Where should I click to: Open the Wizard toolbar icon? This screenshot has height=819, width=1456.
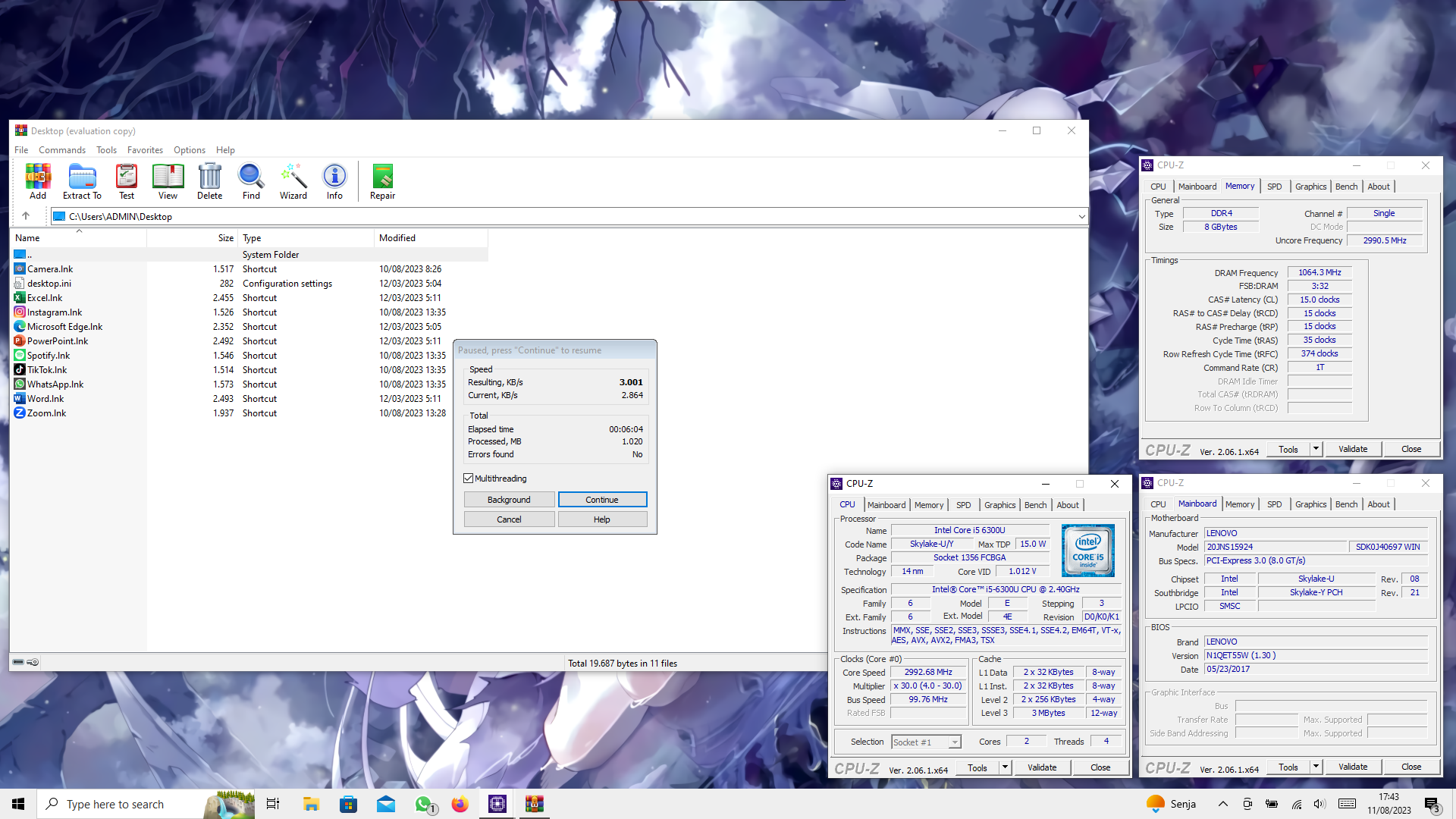point(293,181)
